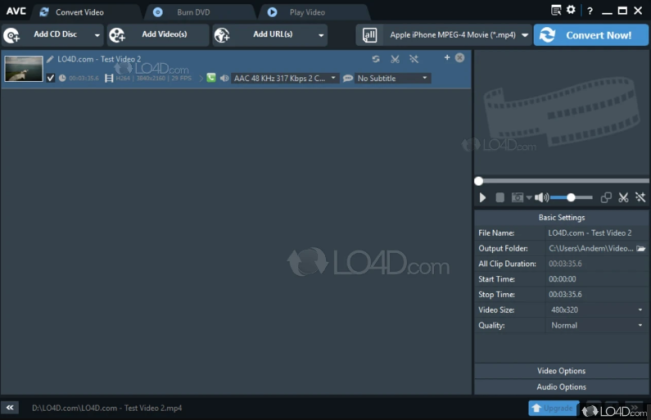Toggle the green audio track icon
This screenshot has height=420, width=651.
tap(211, 78)
